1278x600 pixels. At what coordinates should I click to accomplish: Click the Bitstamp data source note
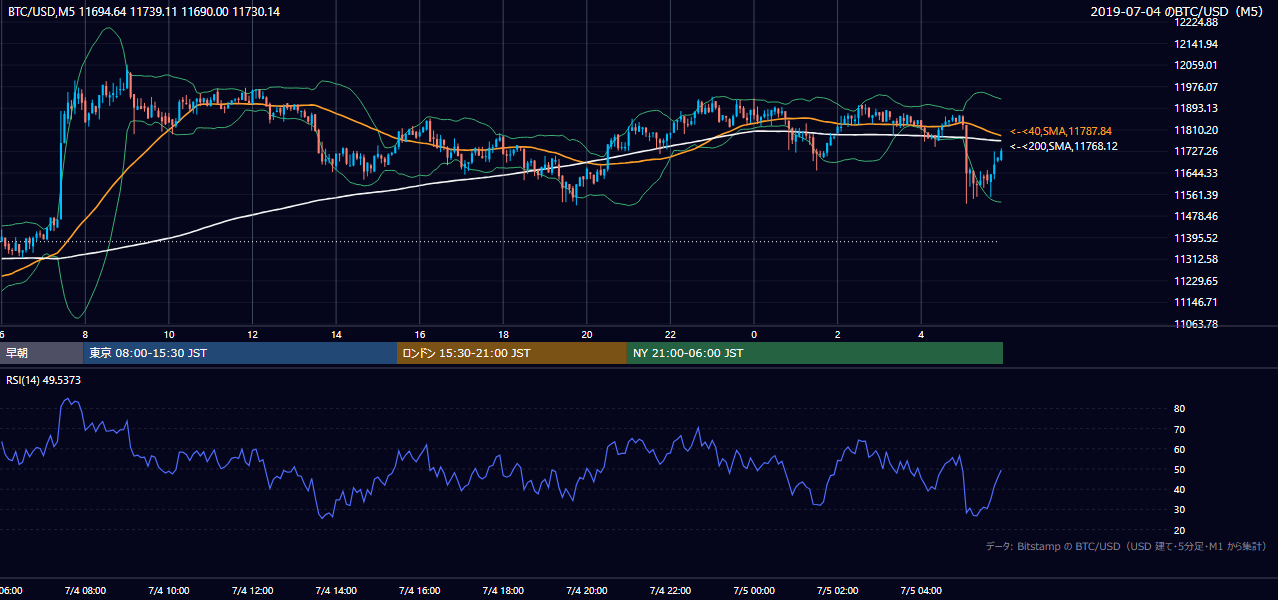[x=1126, y=546]
